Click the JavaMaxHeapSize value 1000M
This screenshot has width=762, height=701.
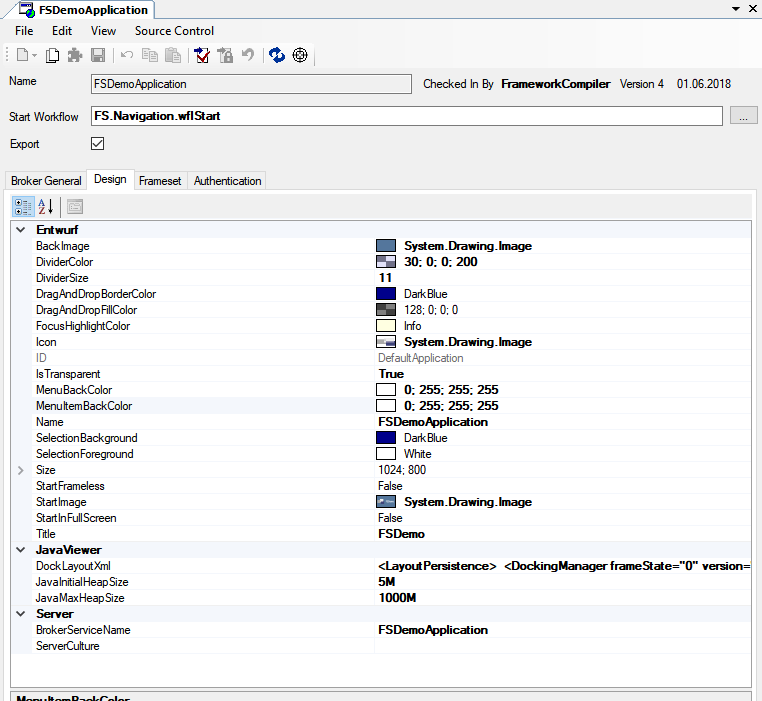tap(397, 598)
